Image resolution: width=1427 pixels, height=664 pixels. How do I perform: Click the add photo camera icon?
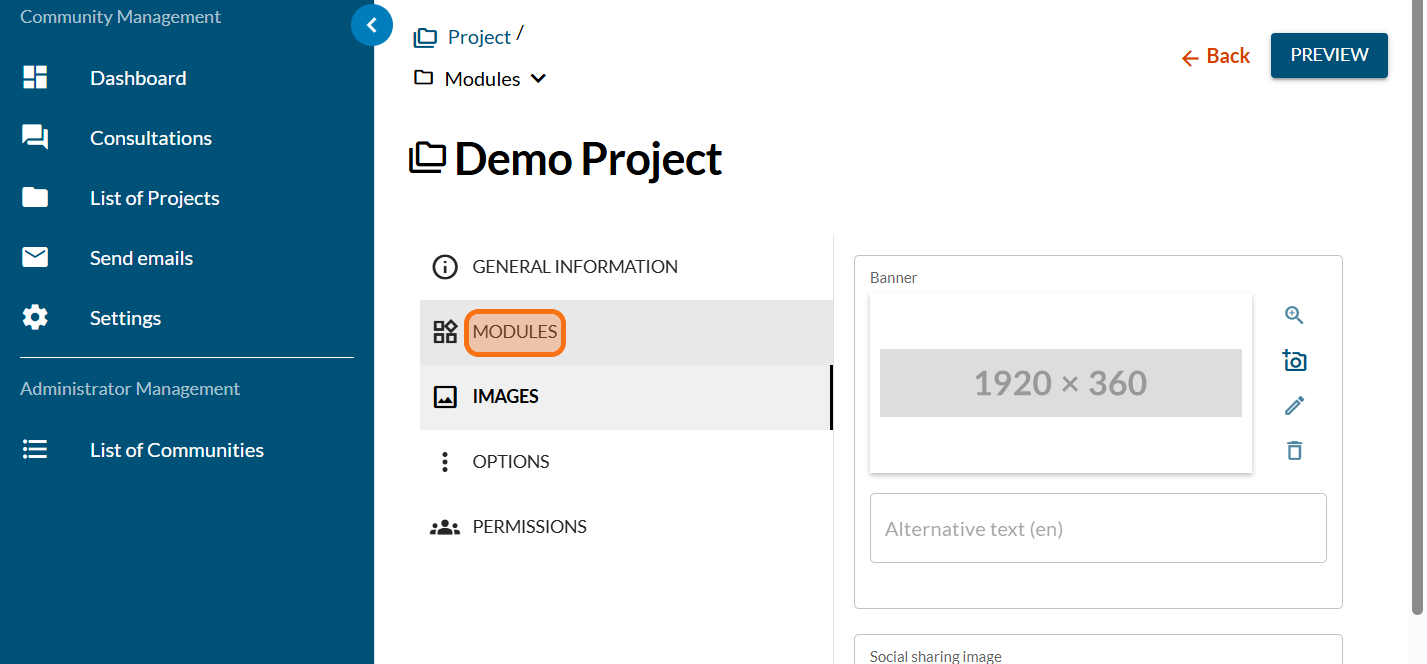1294,361
